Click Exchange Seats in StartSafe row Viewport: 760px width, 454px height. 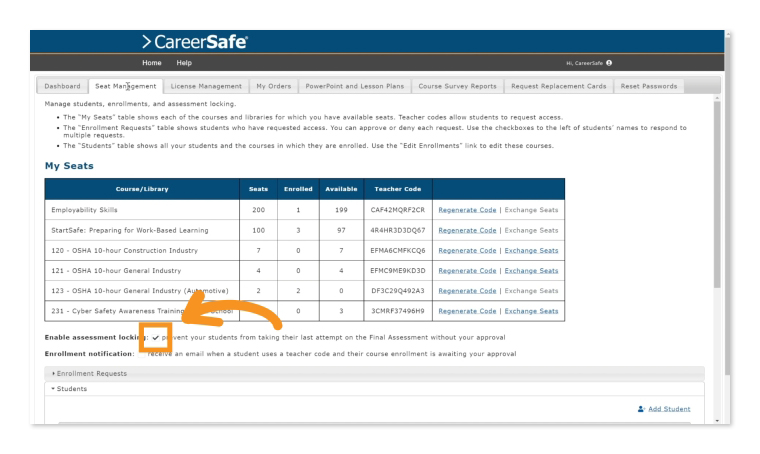(x=531, y=231)
